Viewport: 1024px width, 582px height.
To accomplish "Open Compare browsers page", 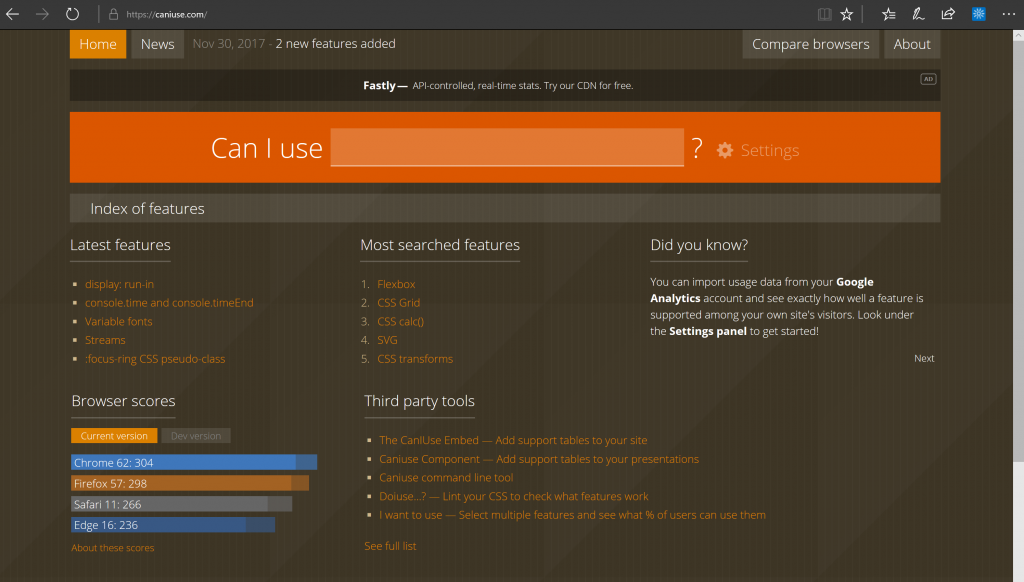I will (810, 44).
